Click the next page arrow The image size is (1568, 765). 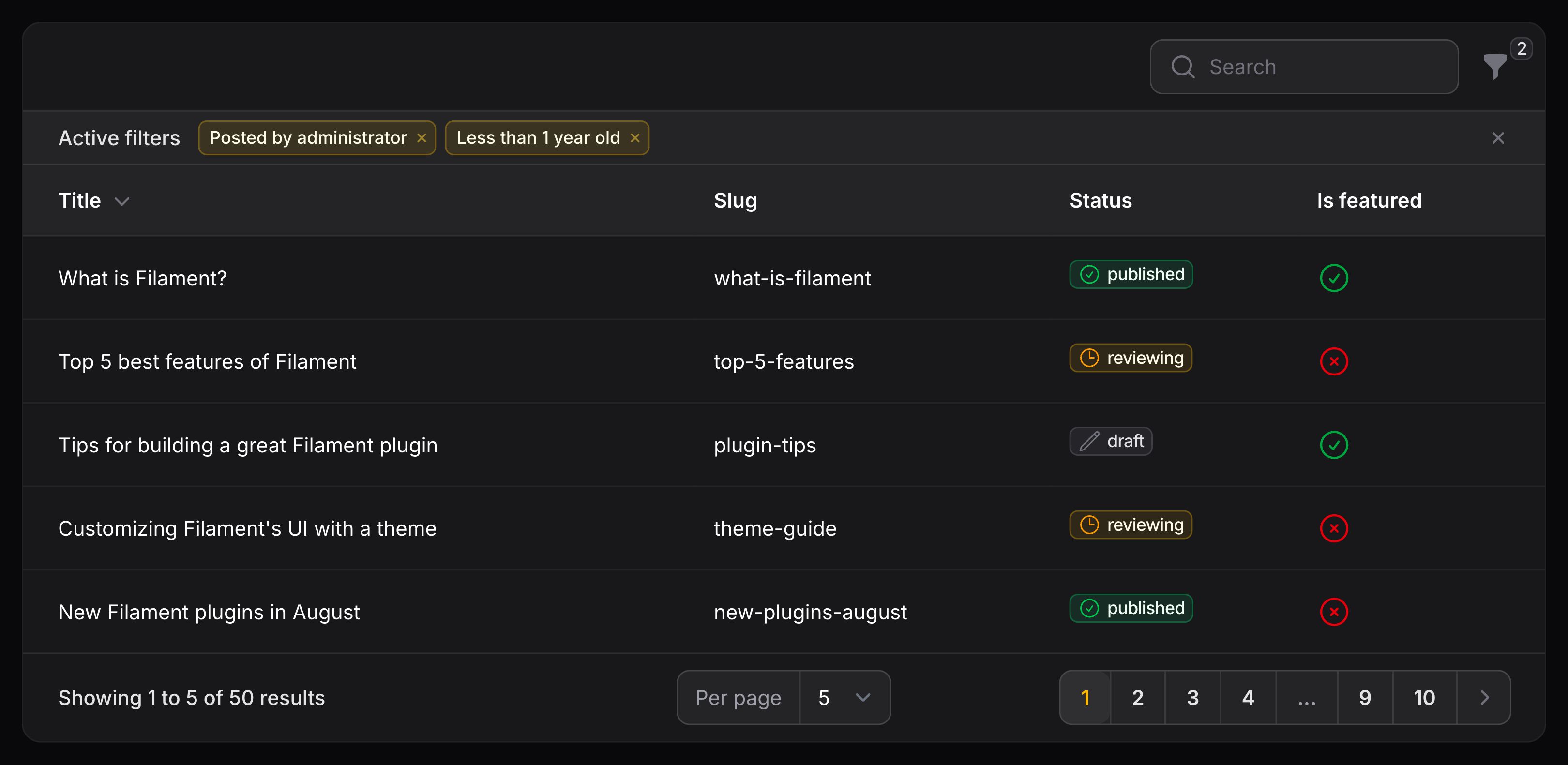[x=1484, y=697]
